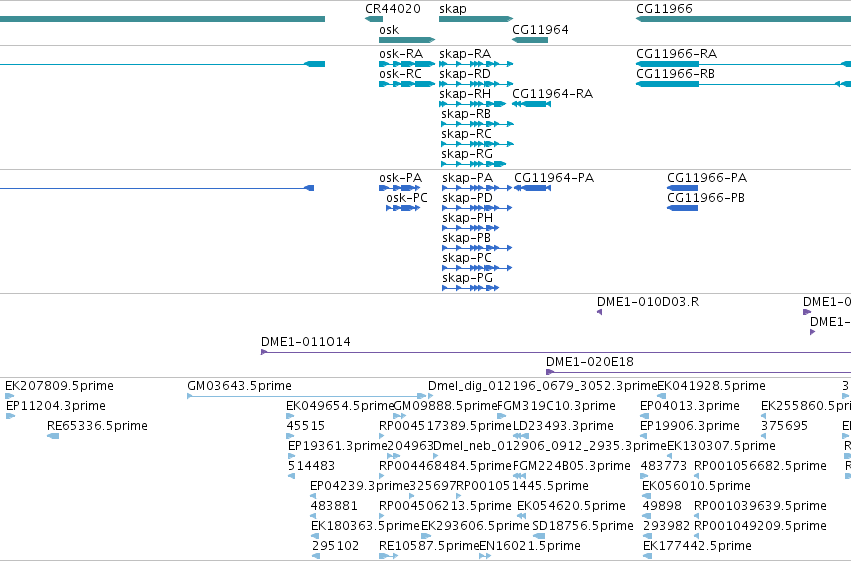Click protein skap-PB
Viewport: 851px width, 561px height.
(x=477, y=248)
